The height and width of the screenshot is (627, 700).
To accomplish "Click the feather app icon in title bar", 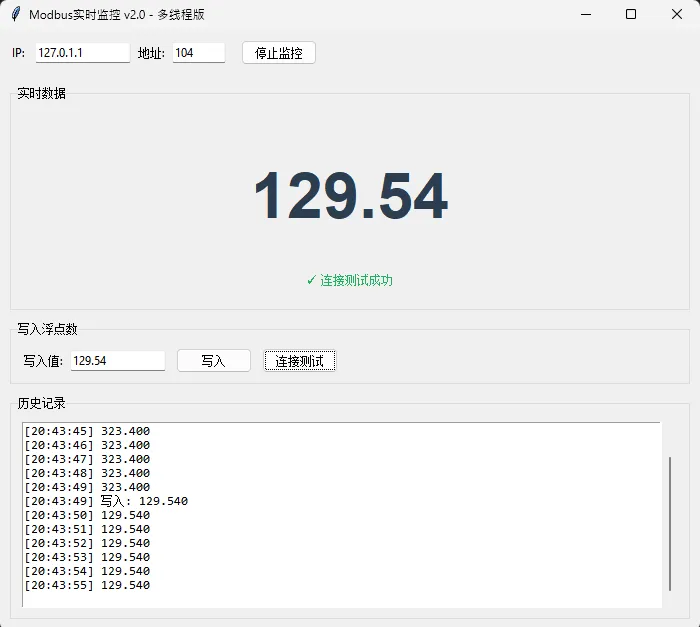I will click(x=15, y=14).
